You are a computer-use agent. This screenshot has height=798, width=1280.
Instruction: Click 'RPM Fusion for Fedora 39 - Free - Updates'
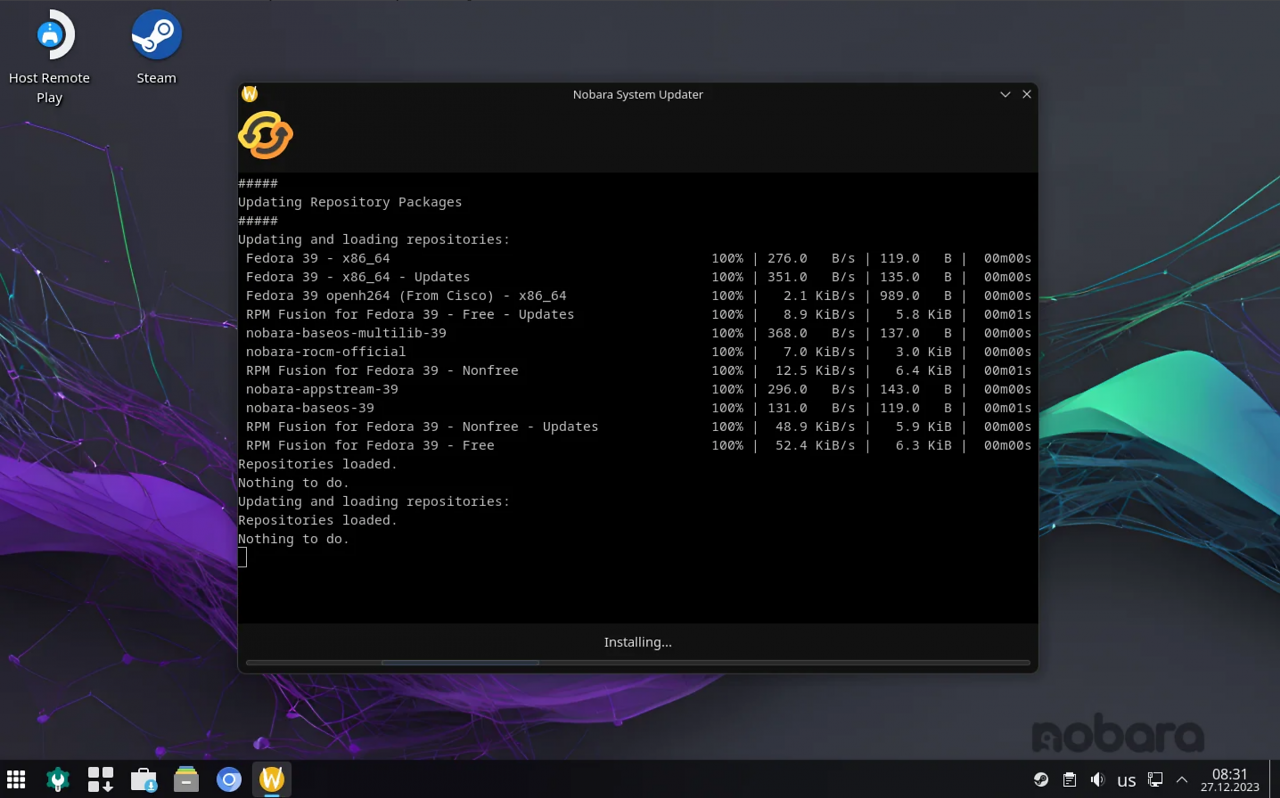tap(638, 314)
